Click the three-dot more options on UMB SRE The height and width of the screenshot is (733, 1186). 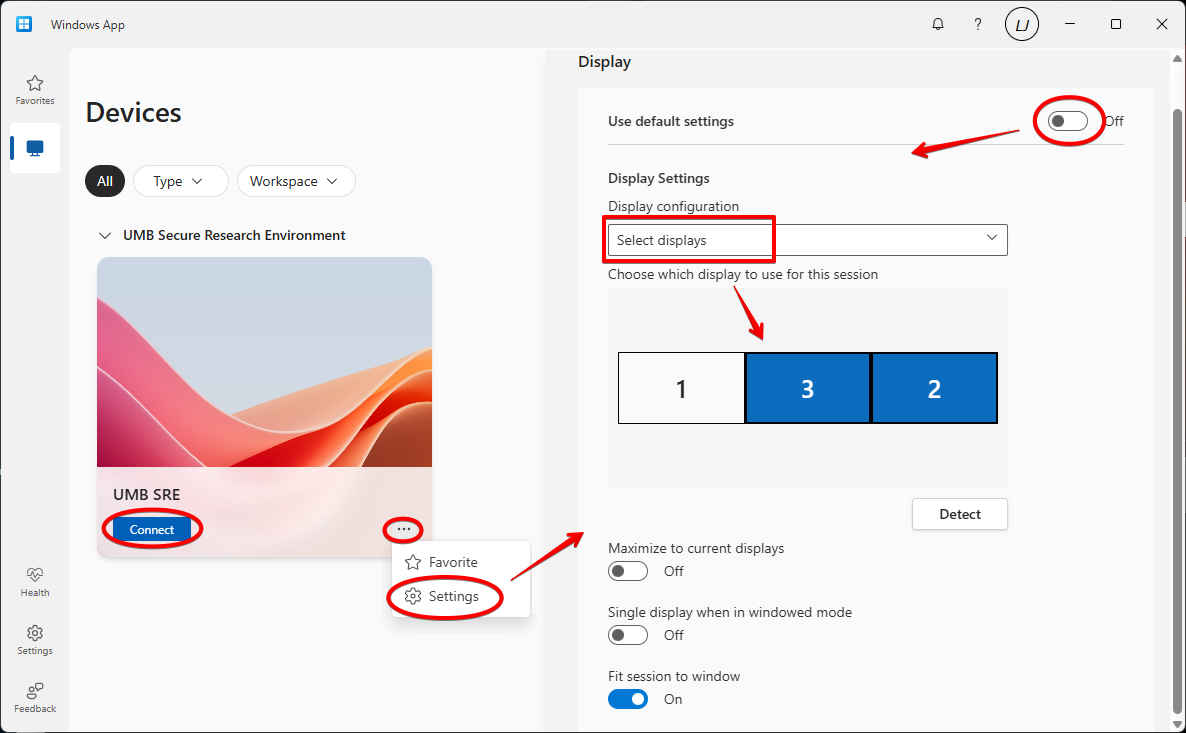pos(404,529)
